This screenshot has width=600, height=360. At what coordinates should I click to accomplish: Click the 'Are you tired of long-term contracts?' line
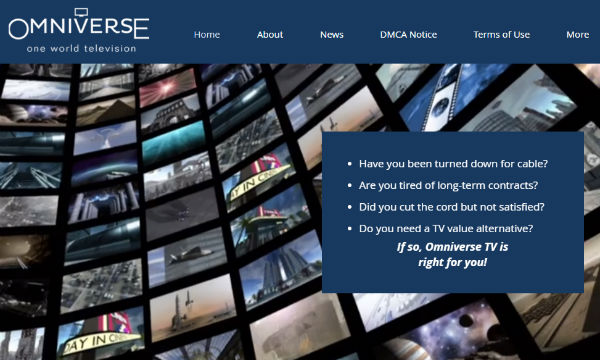tap(448, 186)
